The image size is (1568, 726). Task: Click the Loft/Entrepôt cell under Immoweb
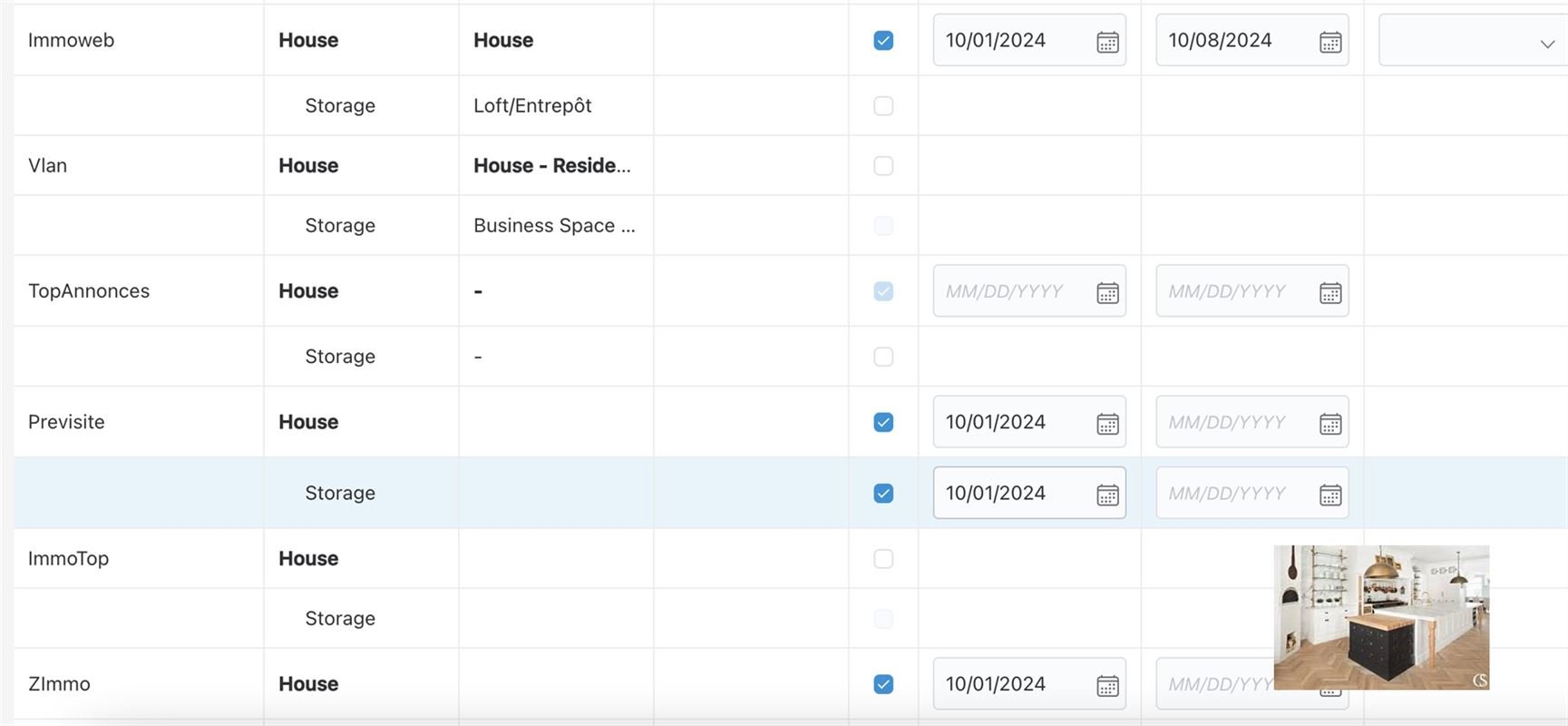click(x=532, y=106)
